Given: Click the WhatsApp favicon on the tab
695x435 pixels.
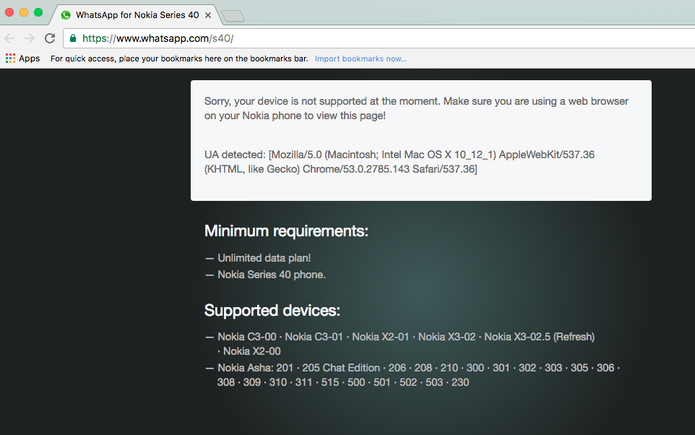Looking at the screenshot, I should [66, 15].
